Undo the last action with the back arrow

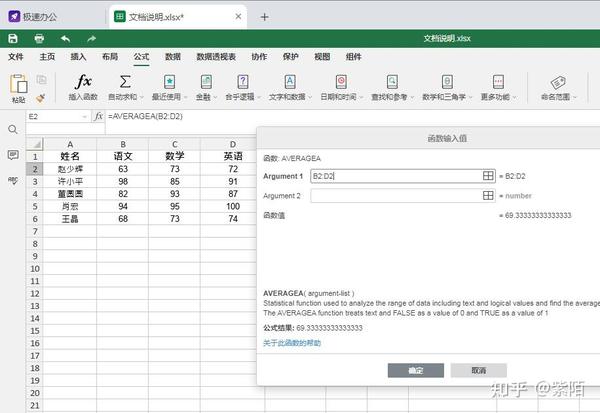(65, 38)
